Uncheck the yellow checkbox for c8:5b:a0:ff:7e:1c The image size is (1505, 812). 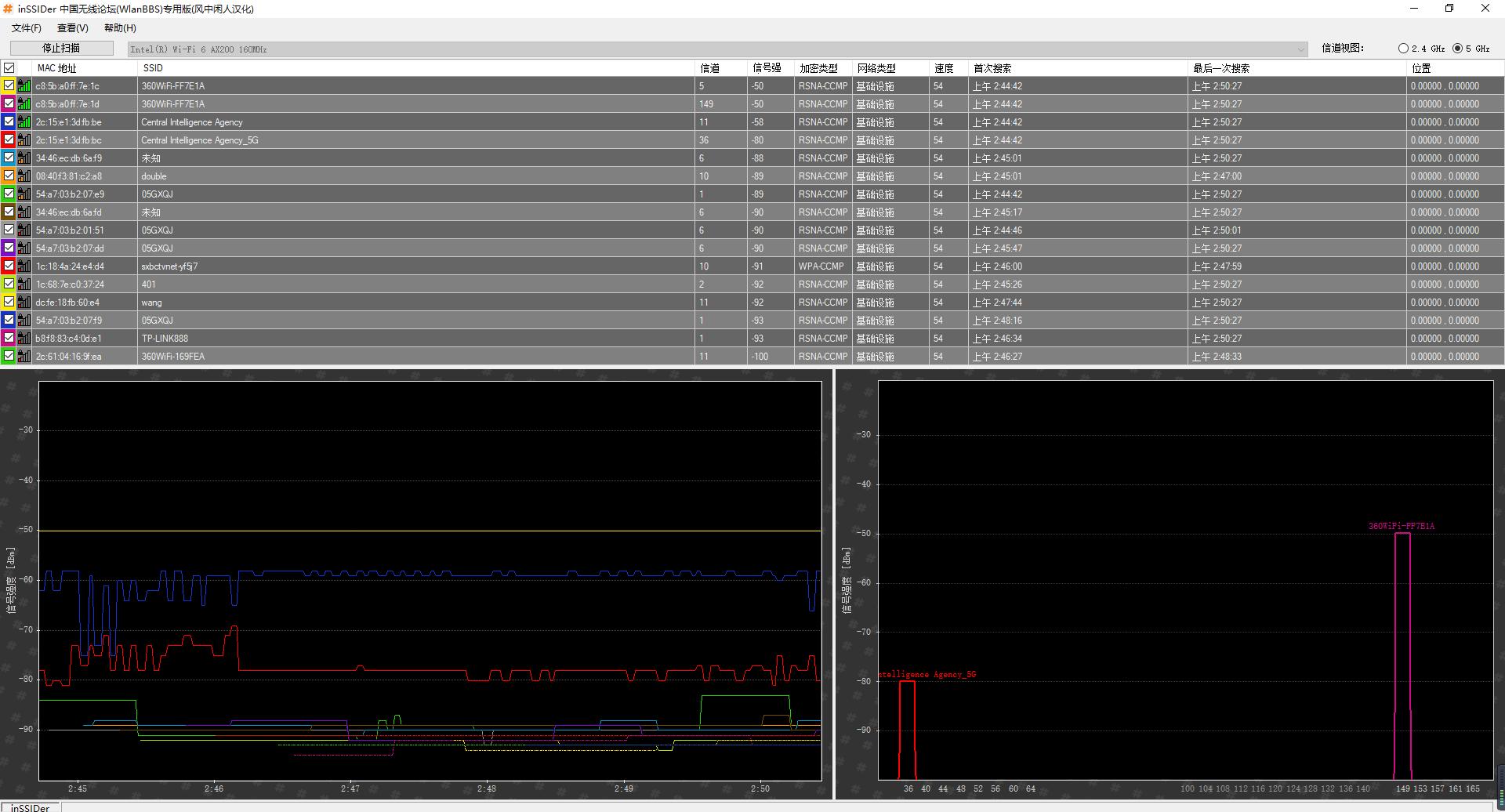coord(9,86)
